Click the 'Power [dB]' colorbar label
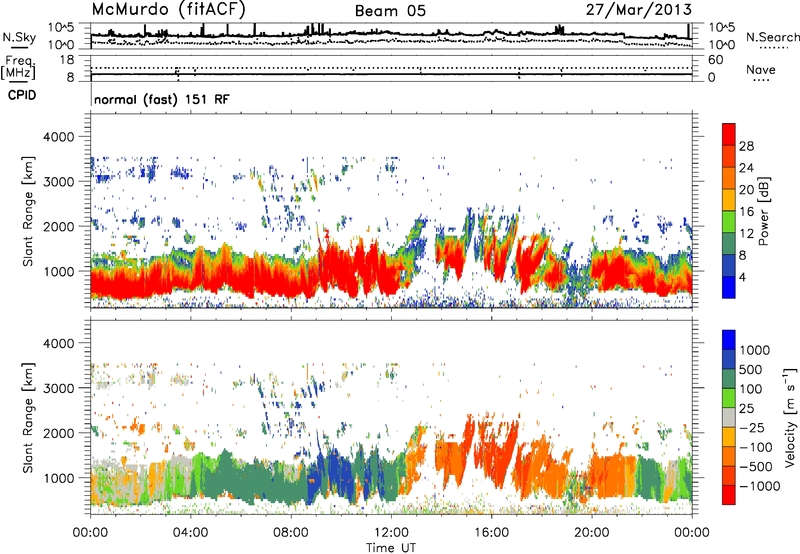800x554 pixels. 764,211
